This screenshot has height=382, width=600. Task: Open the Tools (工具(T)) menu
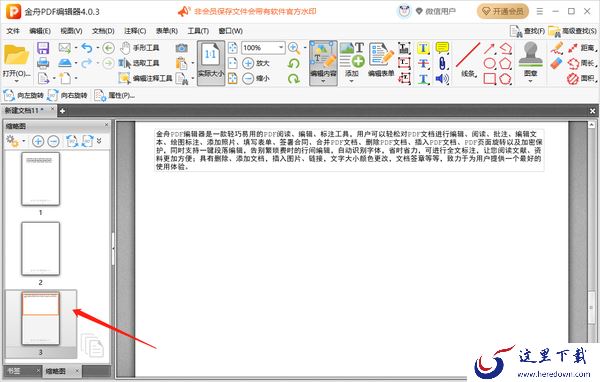pos(198,31)
